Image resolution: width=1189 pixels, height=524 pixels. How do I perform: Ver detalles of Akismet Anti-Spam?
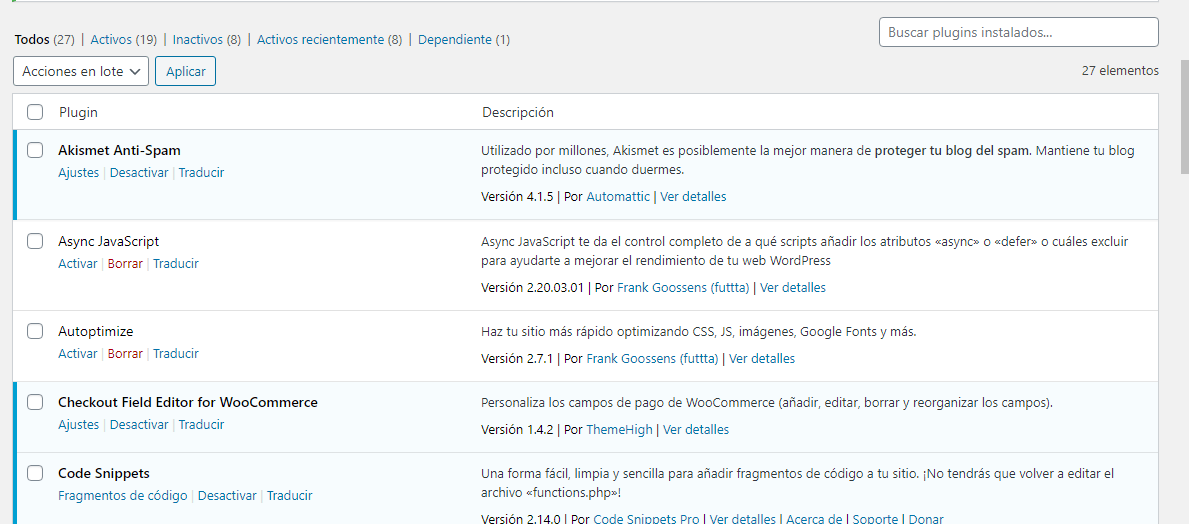(x=693, y=196)
